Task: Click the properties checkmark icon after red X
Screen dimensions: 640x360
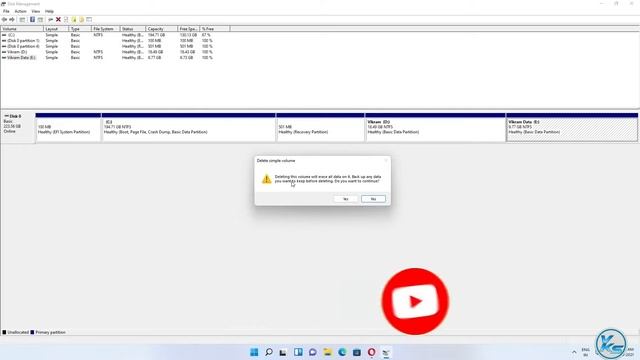Action: pos(66,20)
